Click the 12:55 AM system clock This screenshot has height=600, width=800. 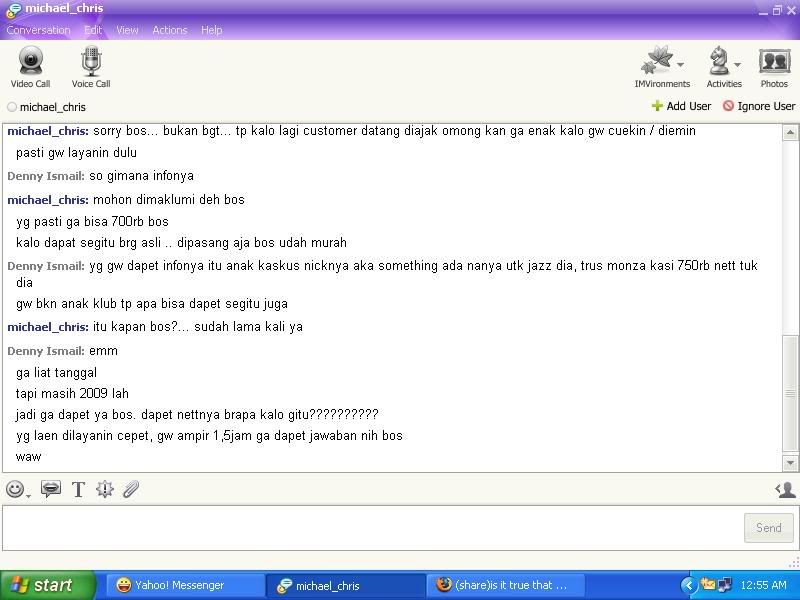coord(763,585)
